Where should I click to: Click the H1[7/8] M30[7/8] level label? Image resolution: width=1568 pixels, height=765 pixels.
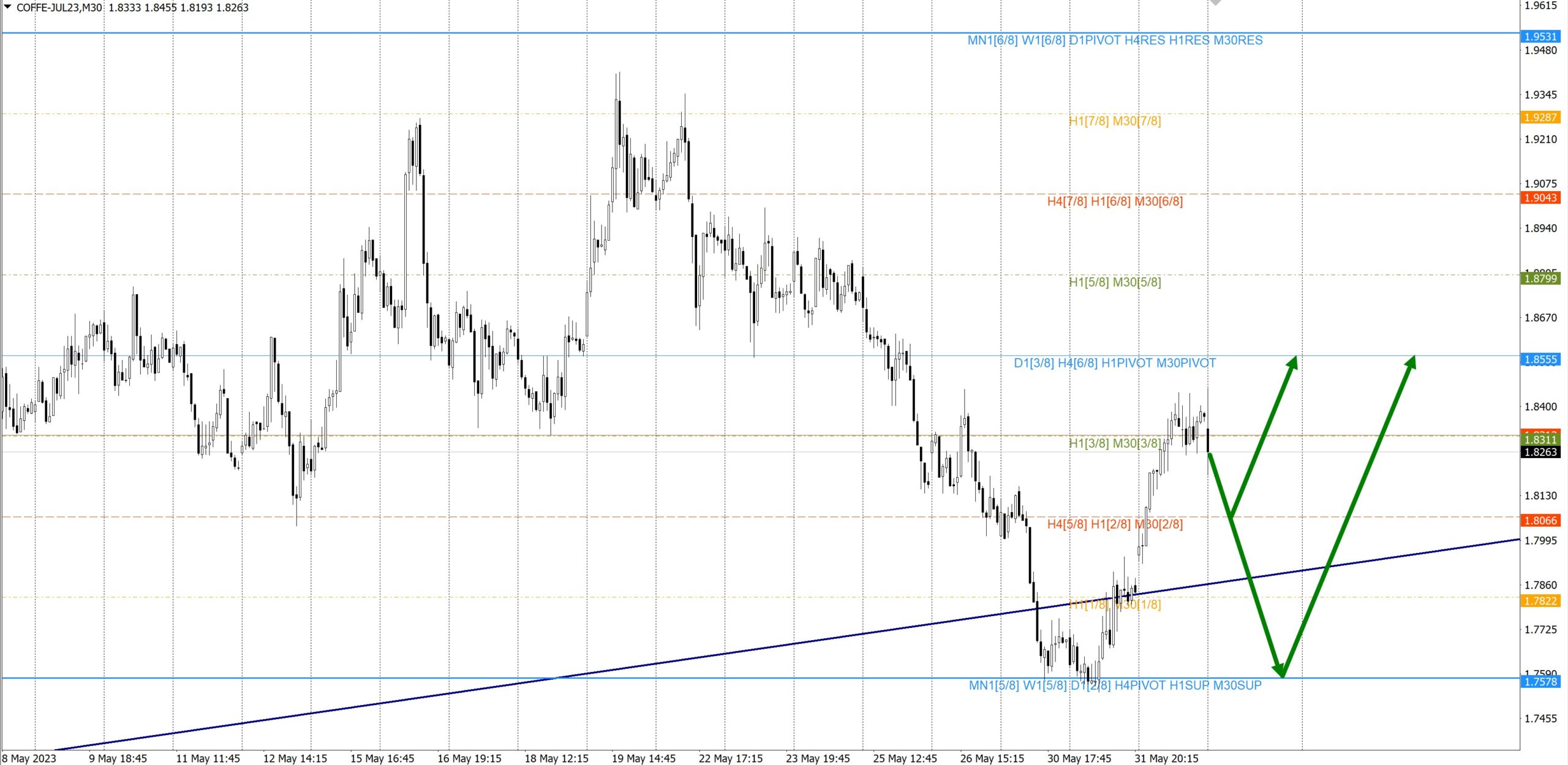coord(1115,121)
